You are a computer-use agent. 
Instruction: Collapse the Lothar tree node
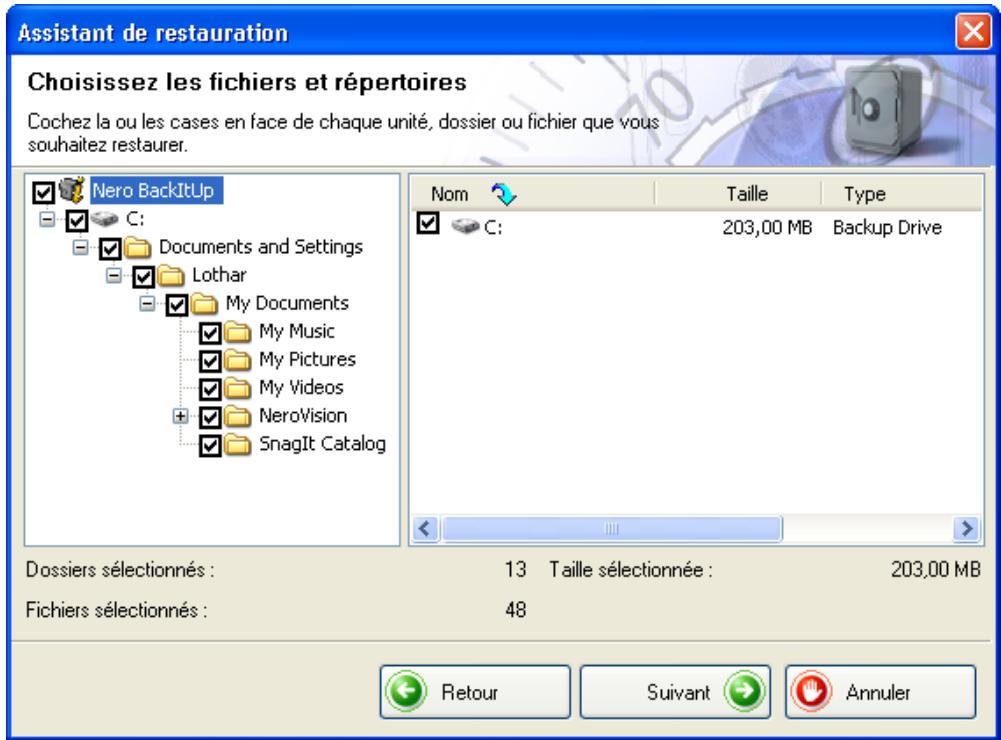point(114,275)
